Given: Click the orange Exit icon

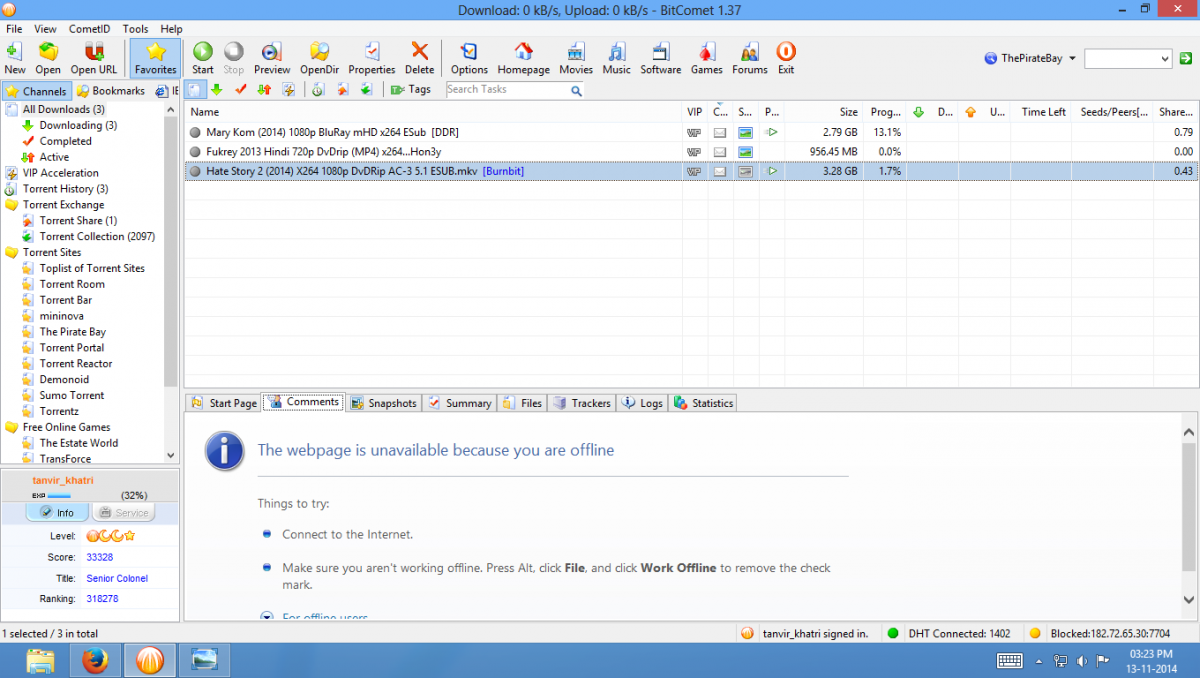Looking at the screenshot, I should [x=786, y=58].
